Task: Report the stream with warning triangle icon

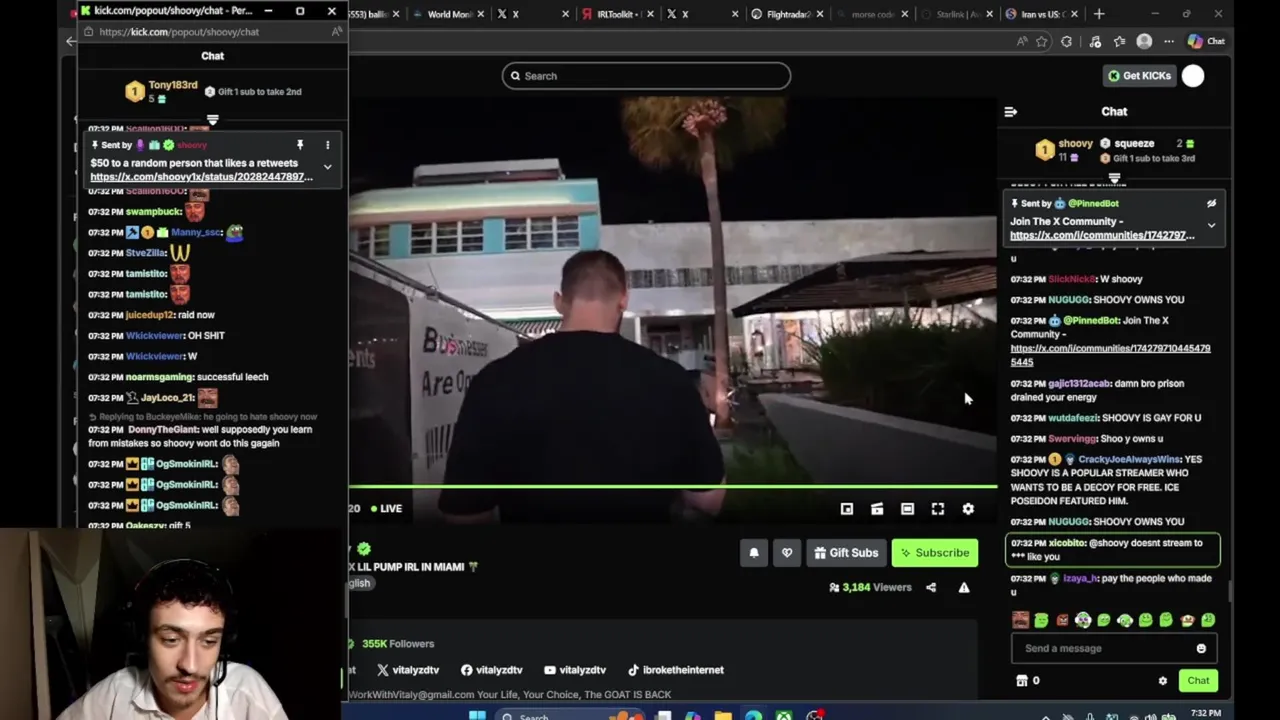Action: (x=964, y=587)
